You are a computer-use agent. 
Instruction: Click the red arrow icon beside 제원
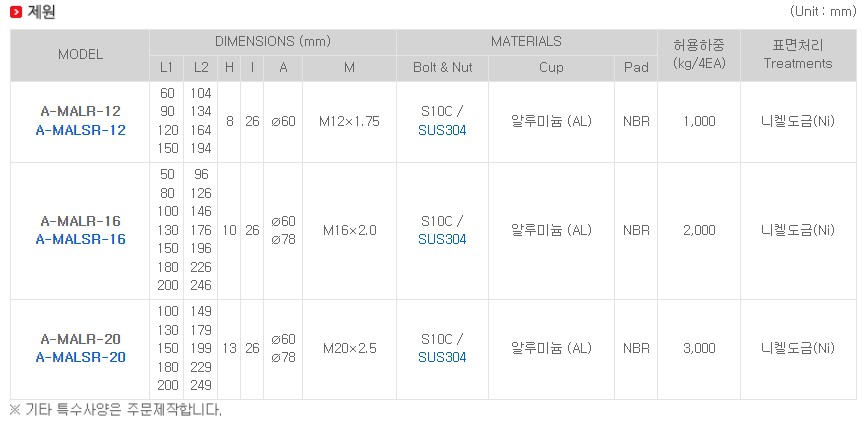[16, 12]
